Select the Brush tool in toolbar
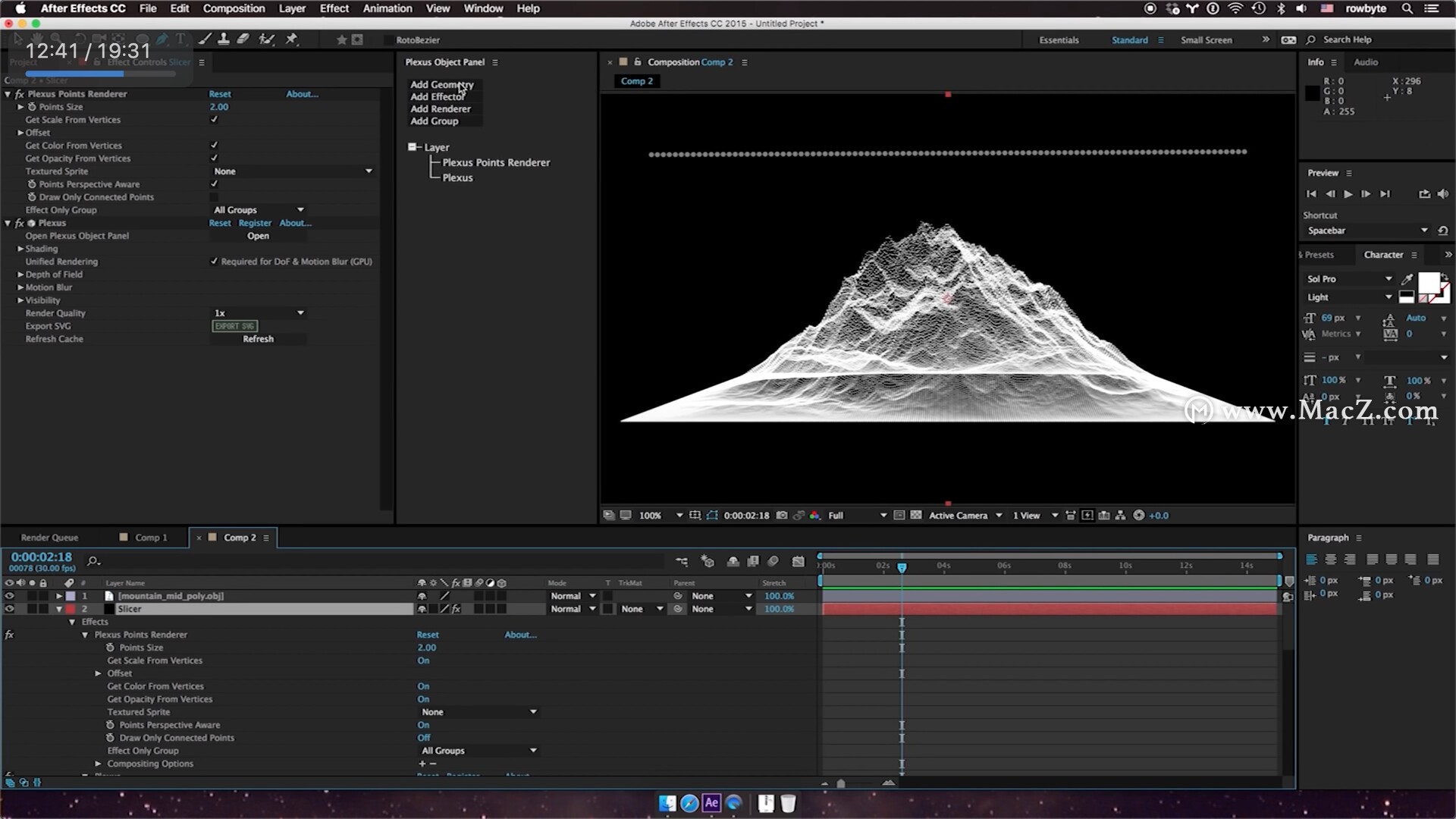Viewport: 1456px width, 819px height. coord(206,39)
